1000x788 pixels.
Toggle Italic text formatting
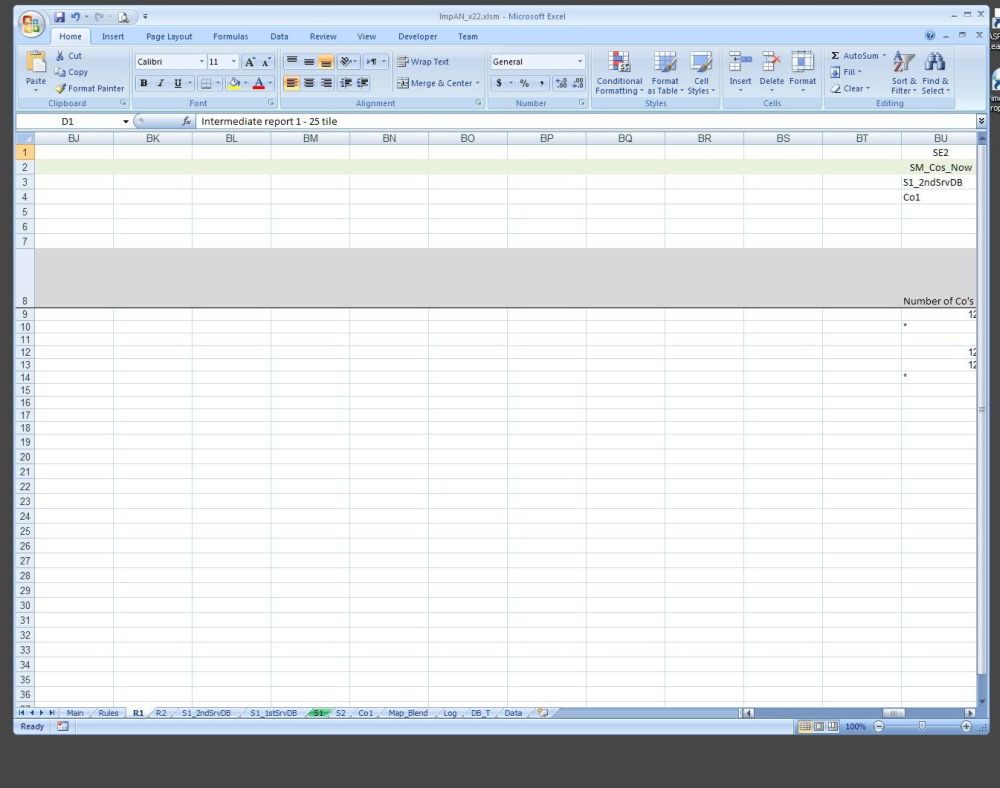[160, 83]
